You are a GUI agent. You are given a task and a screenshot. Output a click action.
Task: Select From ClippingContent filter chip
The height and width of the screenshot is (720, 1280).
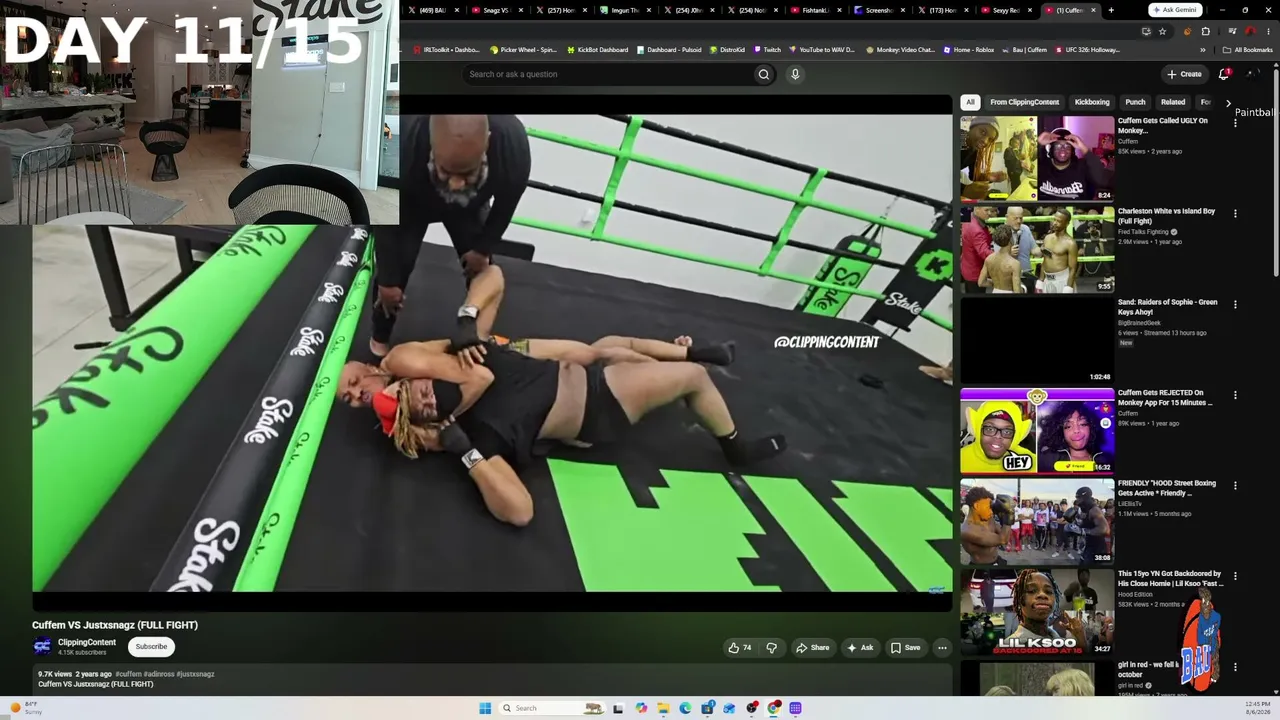tap(1024, 102)
